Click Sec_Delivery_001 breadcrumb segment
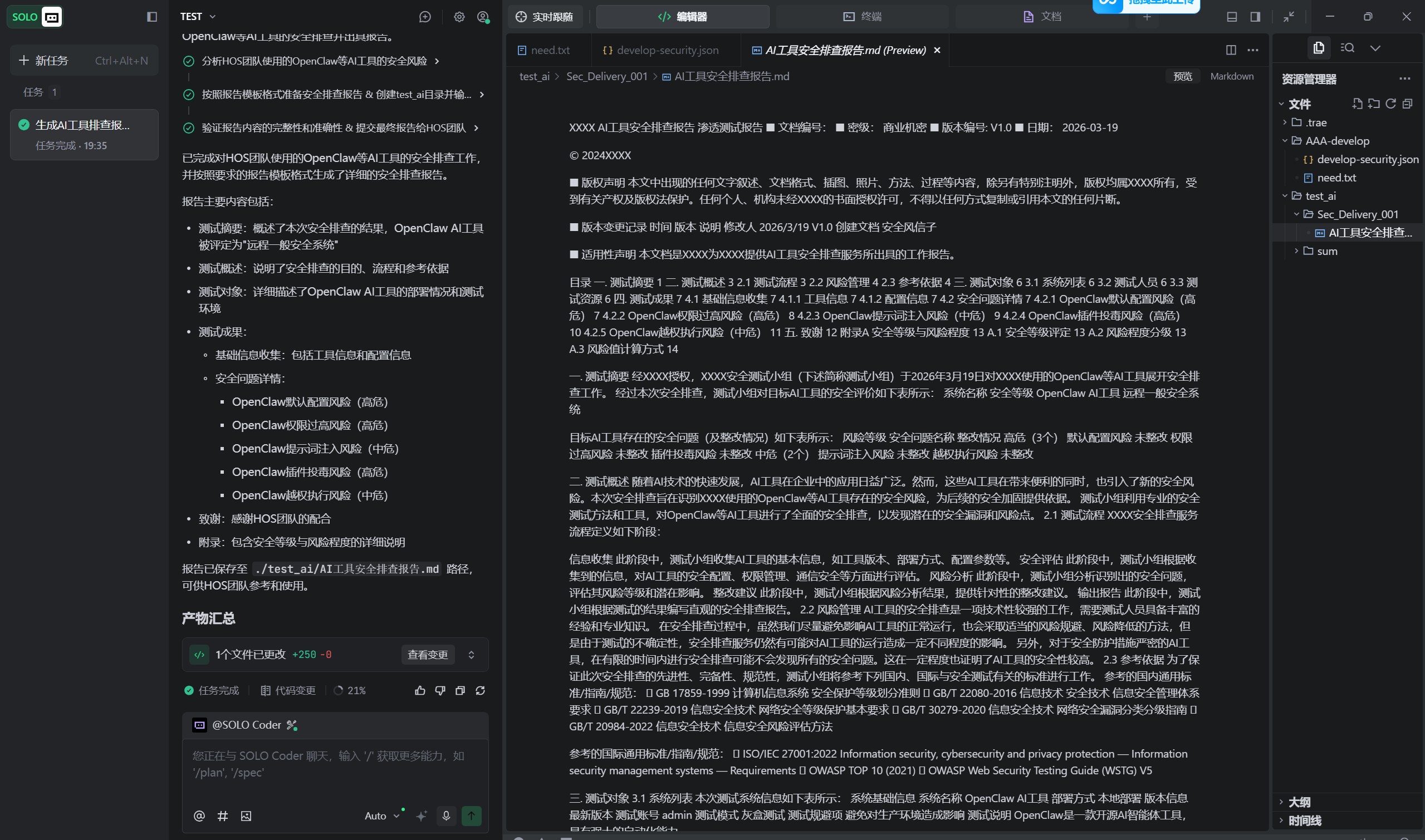The height and width of the screenshot is (840, 1425). (x=607, y=76)
